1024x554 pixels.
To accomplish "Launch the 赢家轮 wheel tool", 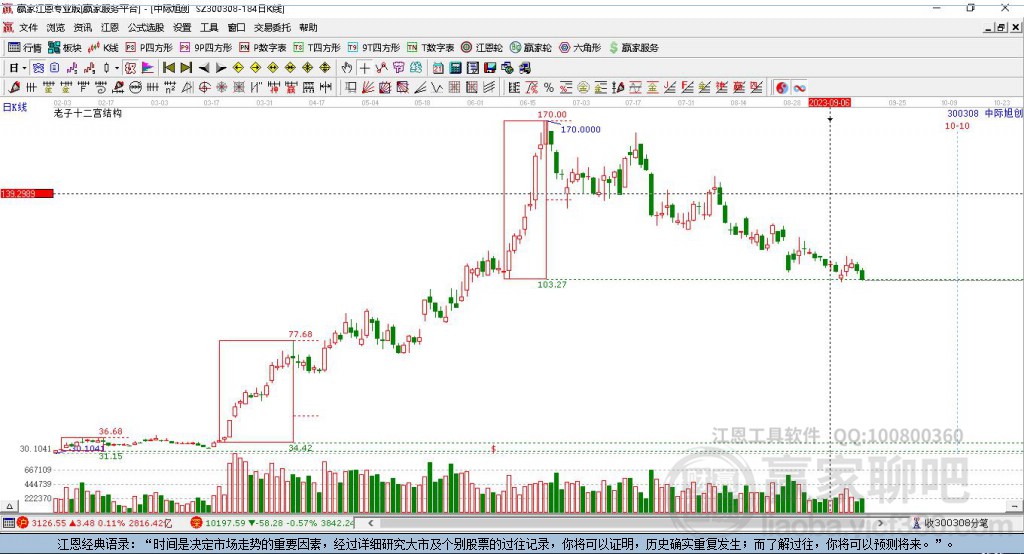I will pyautogui.click(x=531, y=48).
